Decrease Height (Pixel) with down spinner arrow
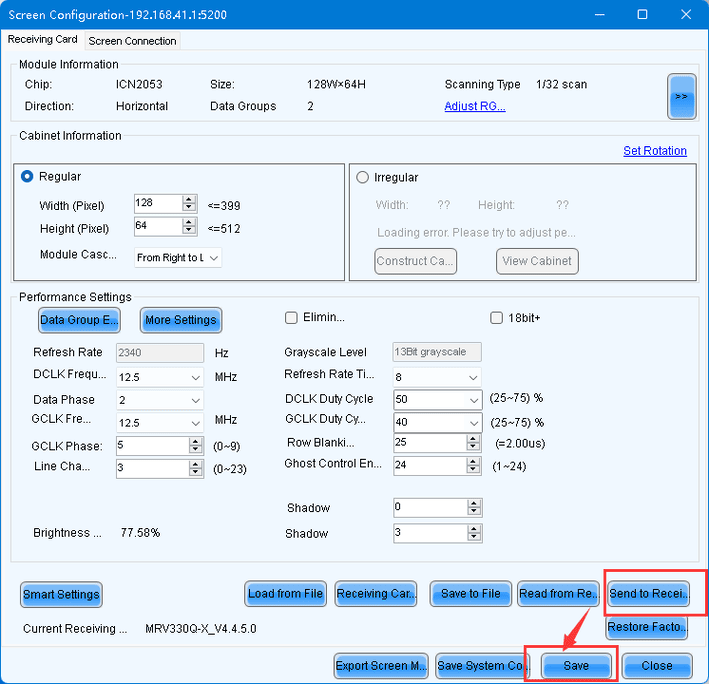 point(189,230)
